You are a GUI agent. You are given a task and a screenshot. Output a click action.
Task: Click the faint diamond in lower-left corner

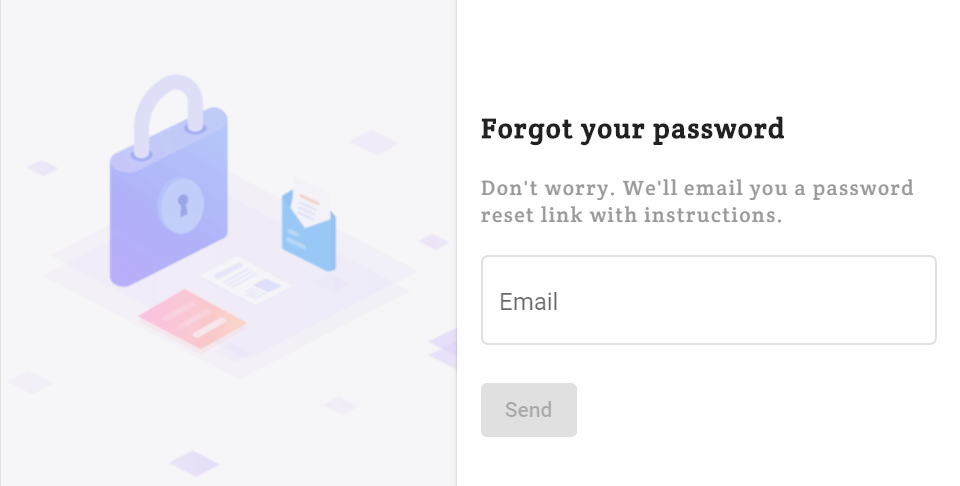[30, 382]
